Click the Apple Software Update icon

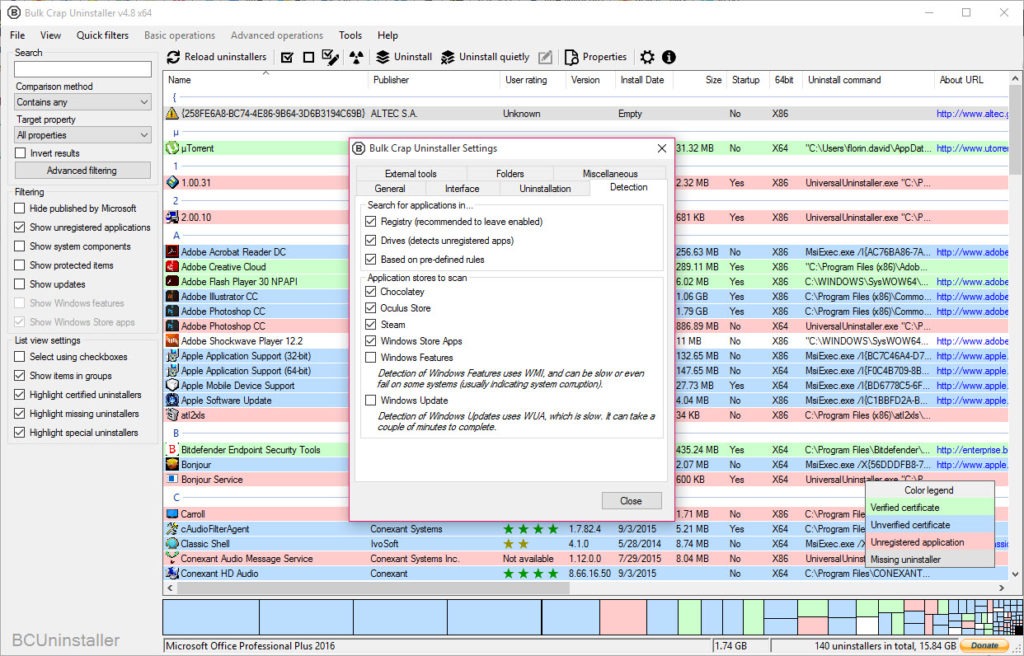point(172,401)
